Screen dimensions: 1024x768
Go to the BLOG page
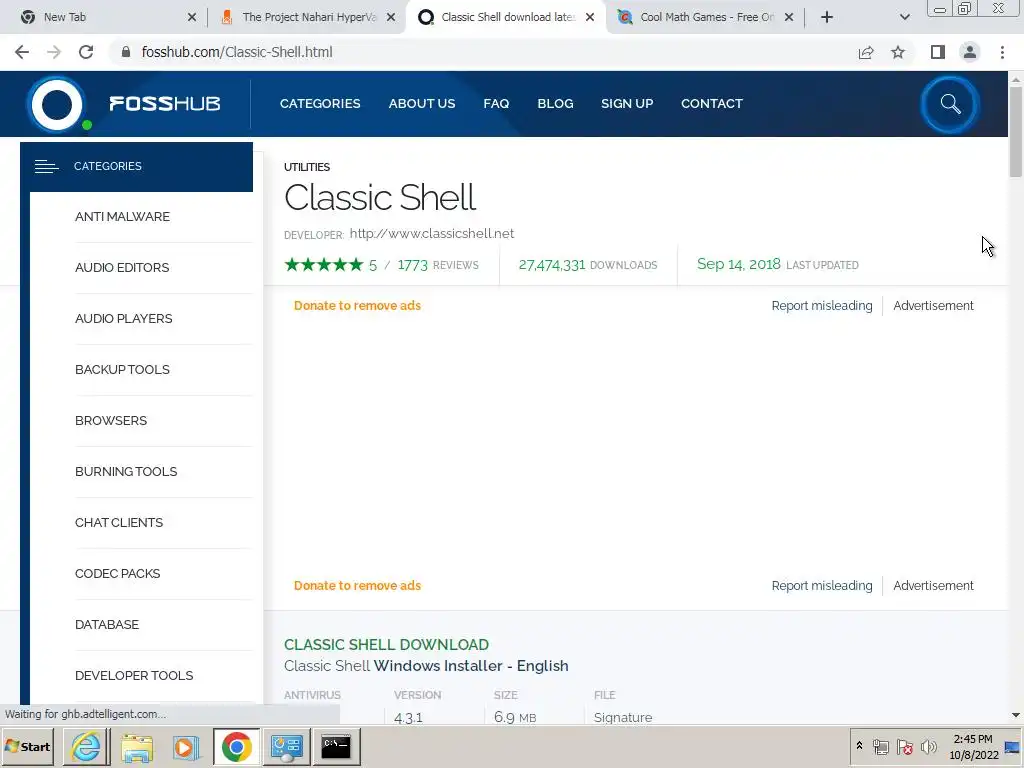555,104
